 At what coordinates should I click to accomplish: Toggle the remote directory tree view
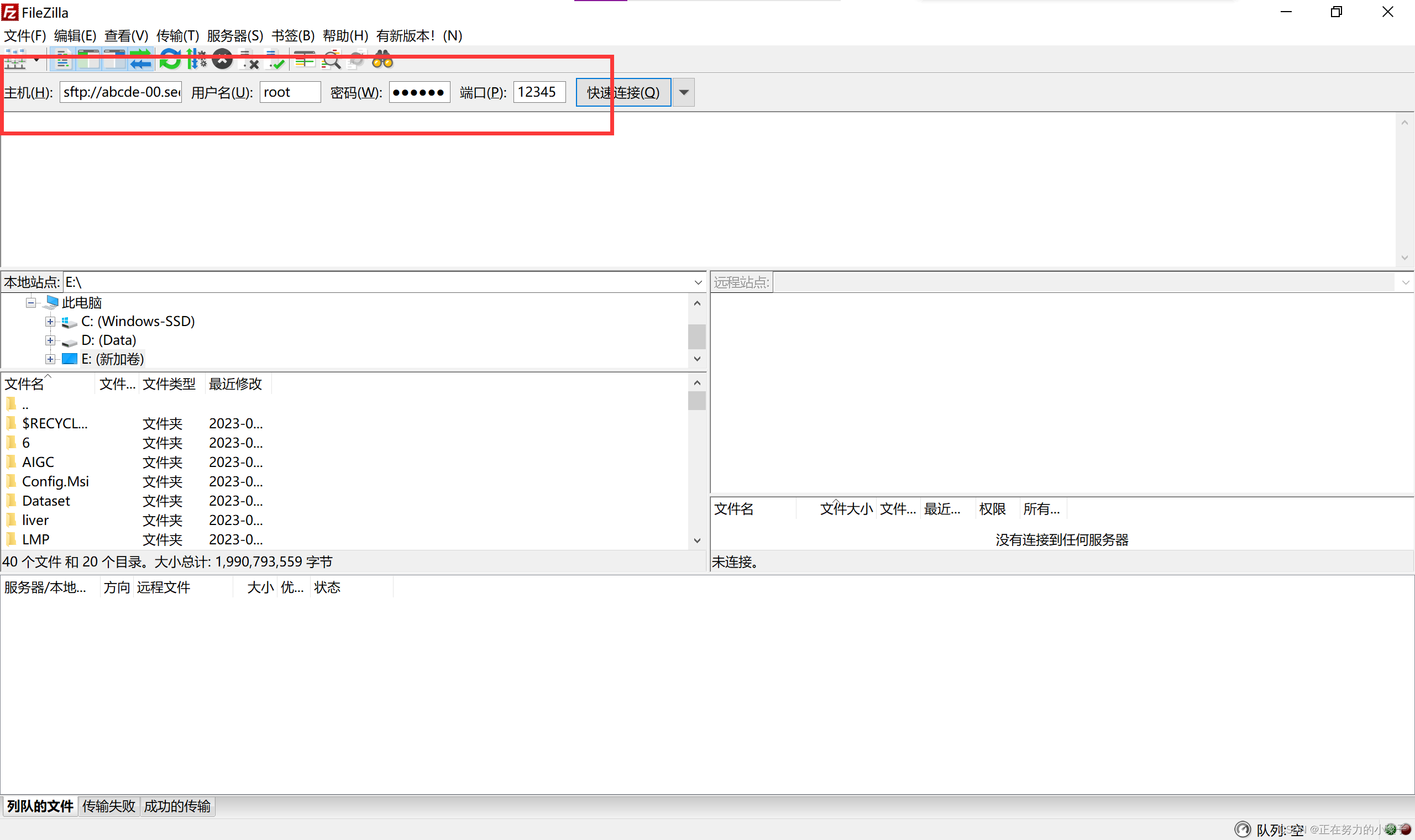pyautogui.click(x=115, y=60)
